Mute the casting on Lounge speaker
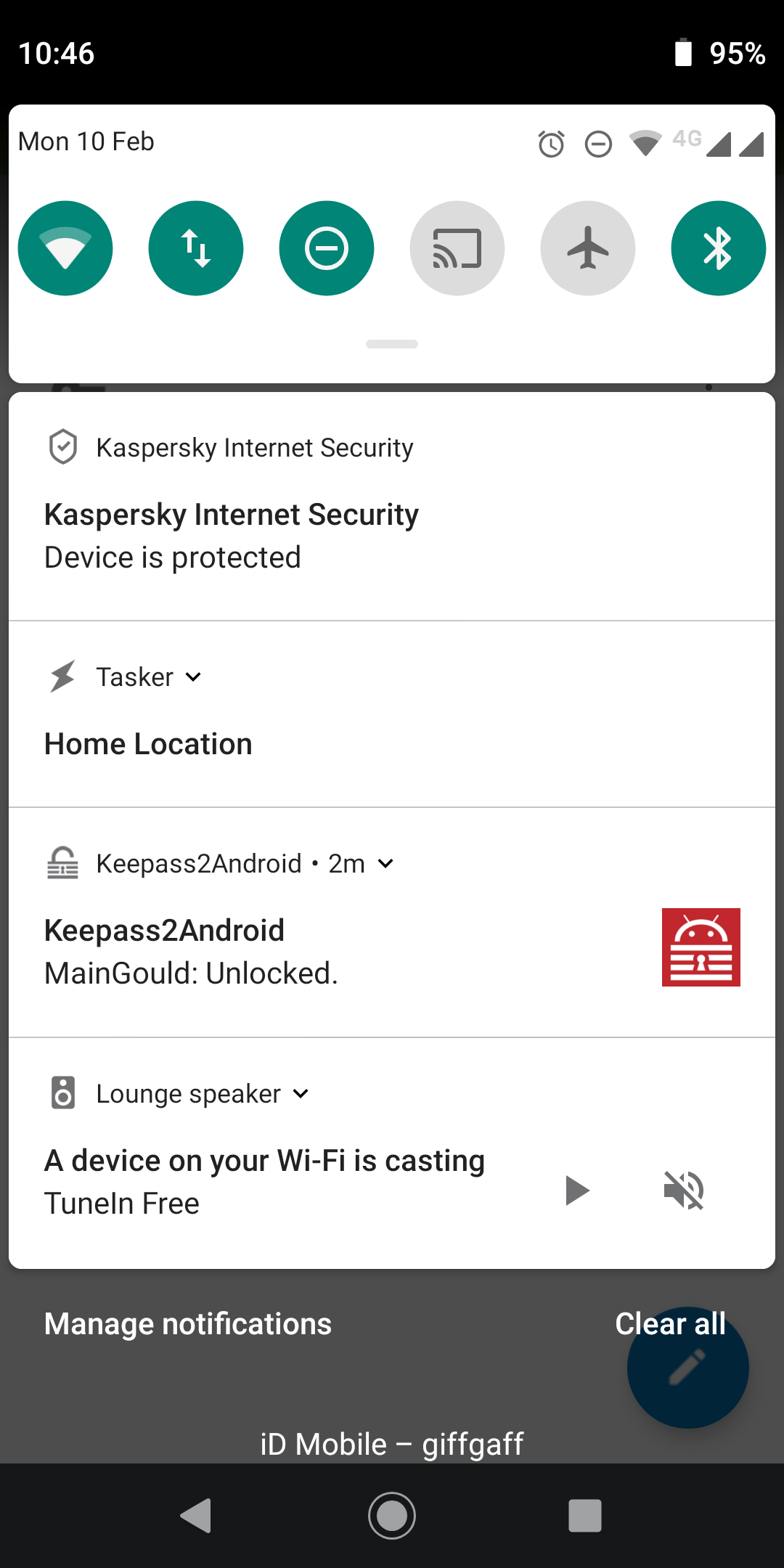This screenshot has height=1568, width=784. pos(683,1189)
